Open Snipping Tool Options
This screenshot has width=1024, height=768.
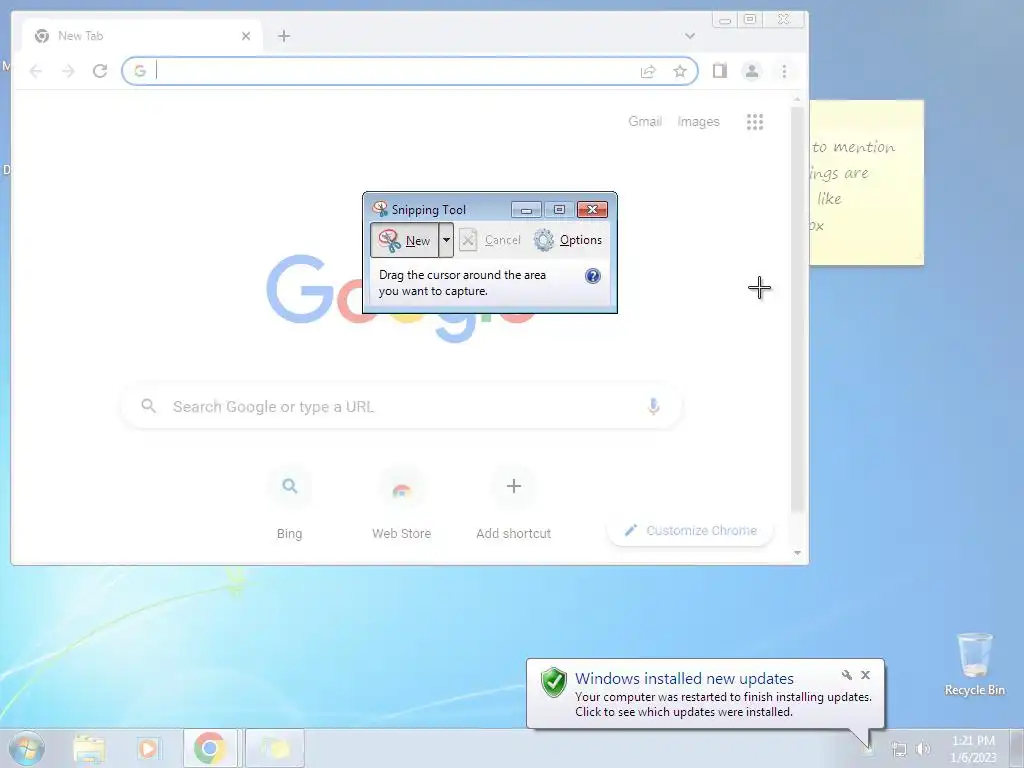(x=568, y=240)
